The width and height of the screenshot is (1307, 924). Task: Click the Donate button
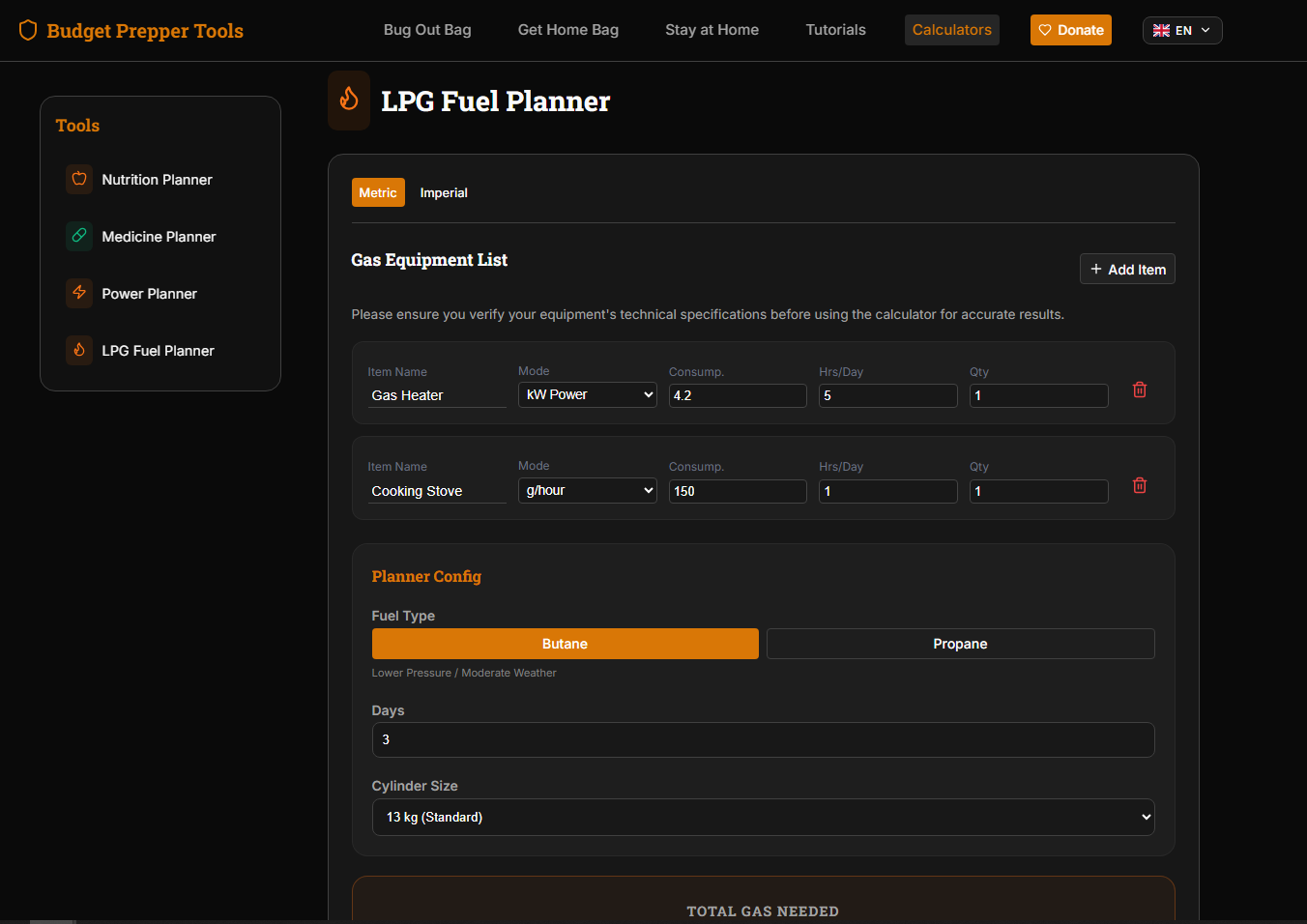coord(1071,30)
